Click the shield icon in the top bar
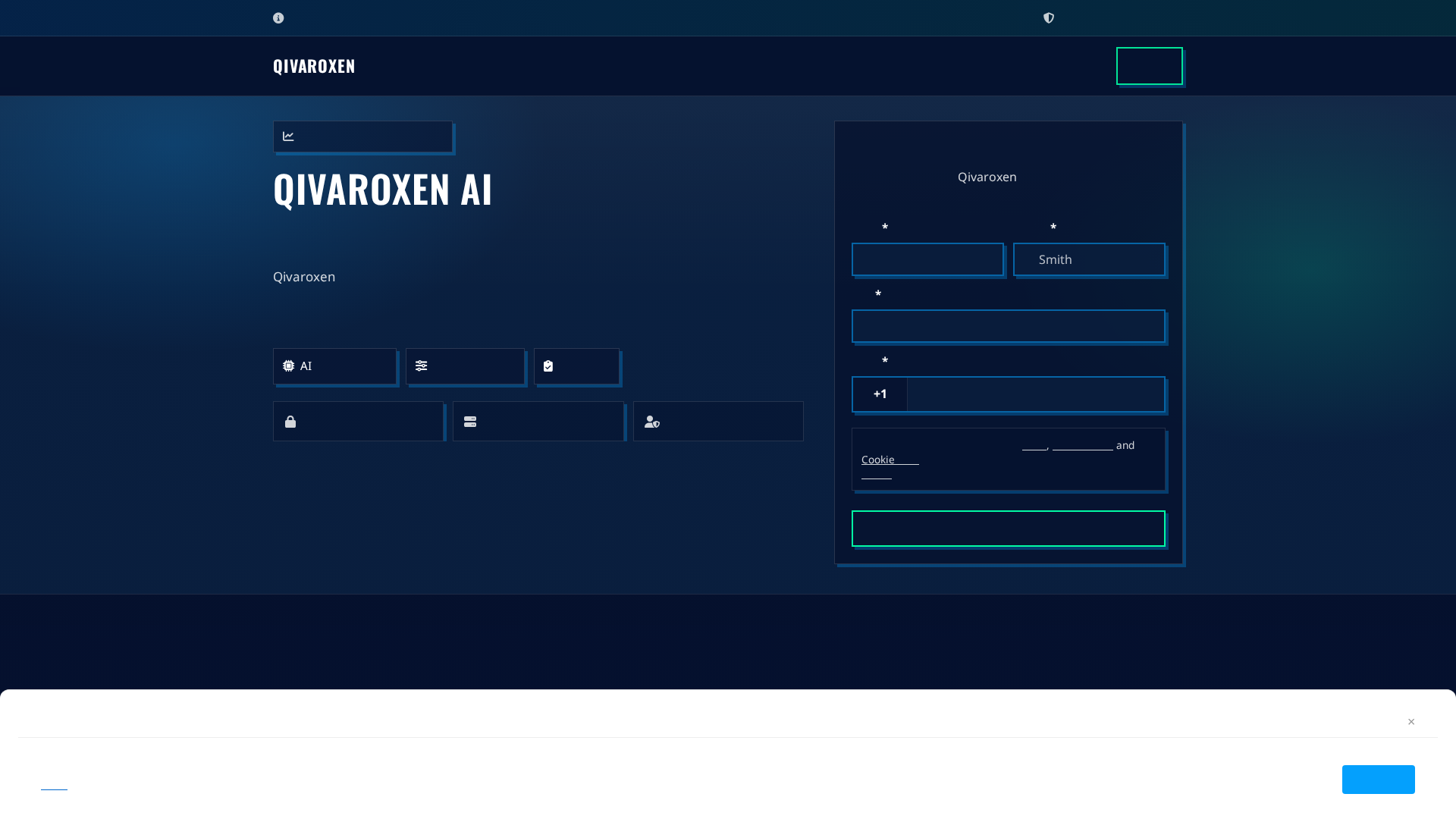The image size is (1456, 819). pyautogui.click(x=1049, y=17)
